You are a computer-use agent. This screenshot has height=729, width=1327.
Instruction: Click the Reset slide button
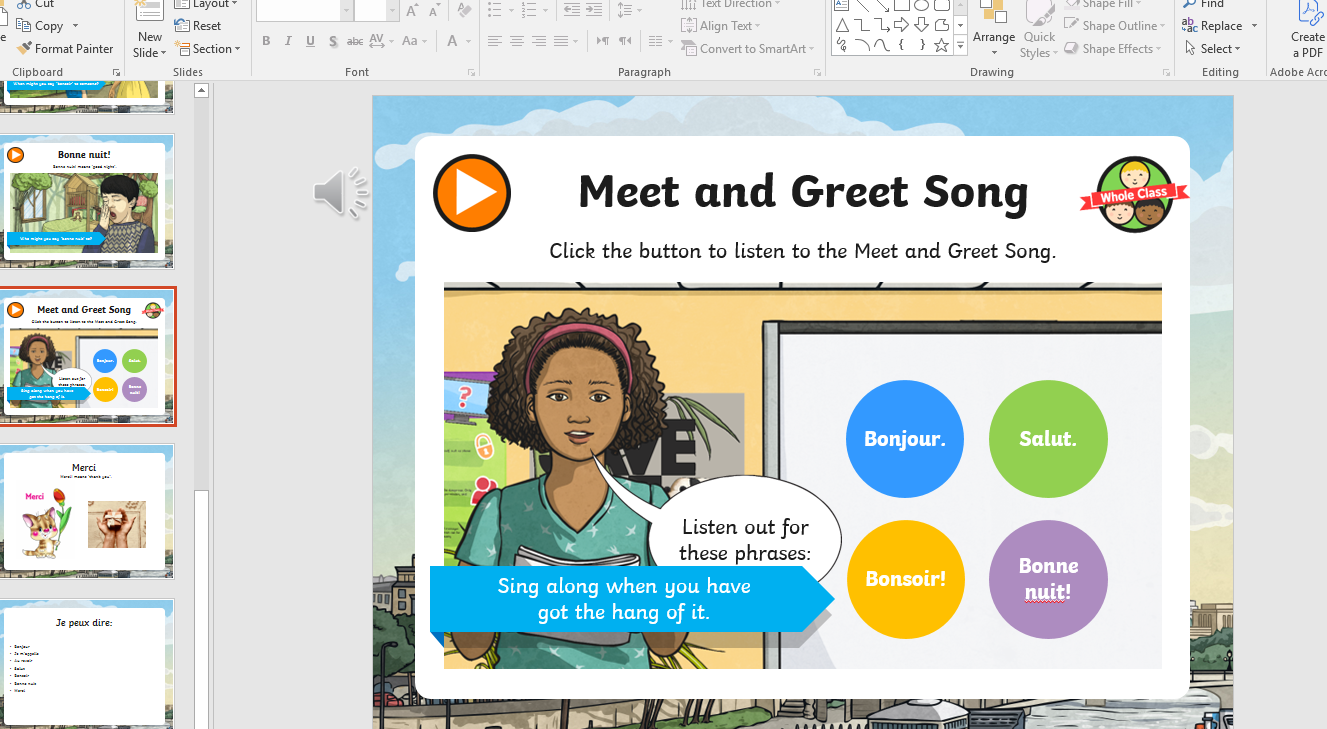pyautogui.click(x=198, y=26)
